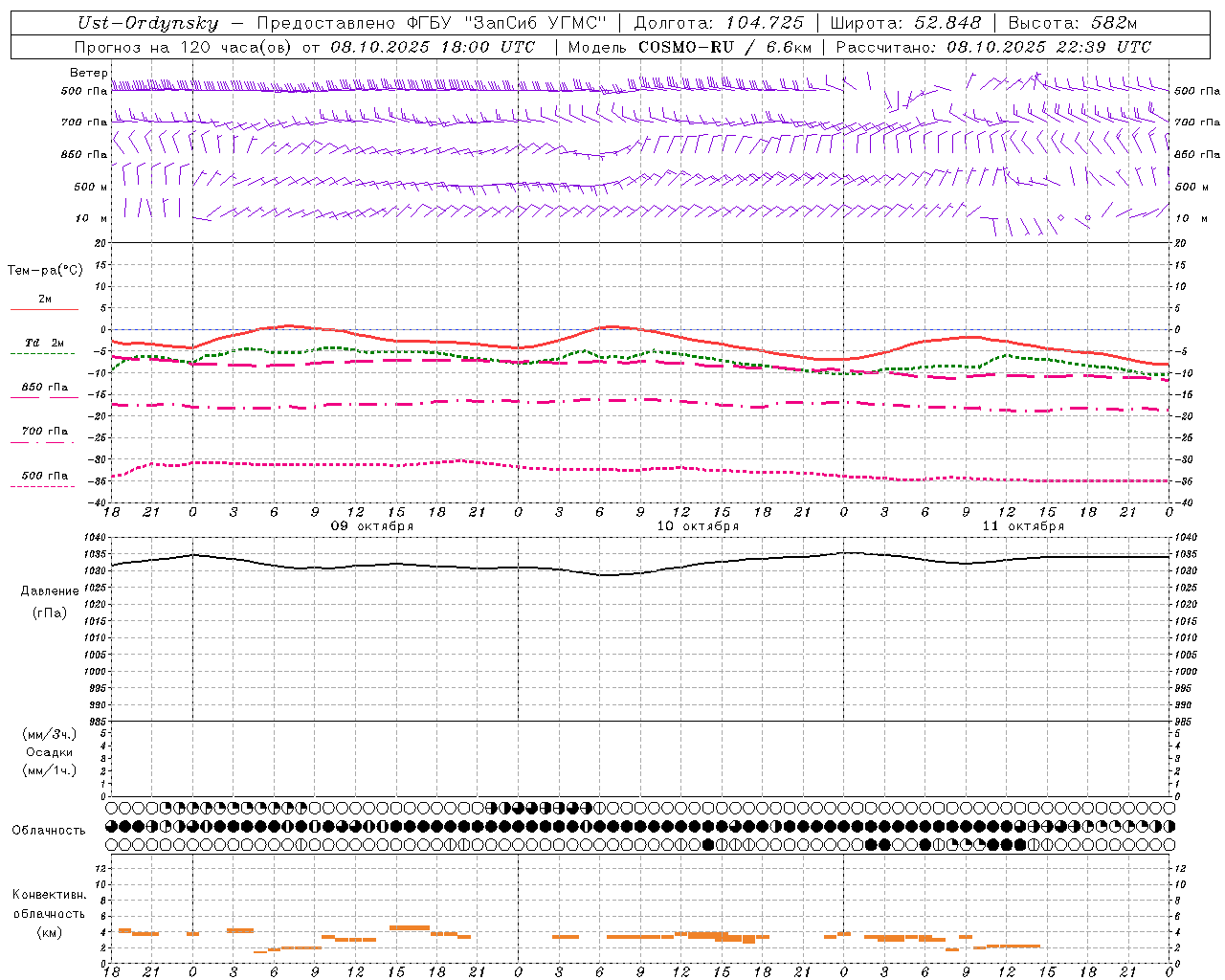Click the 'Ветер' wind panel label
The height and width of the screenshot is (980, 1225).
pyautogui.click(x=88, y=73)
